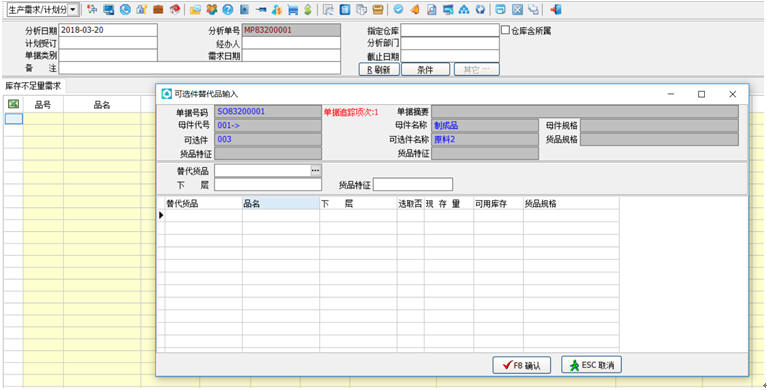Click the document preview magnifier icon
Image resolution: width=767 pixels, height=390 pixels.
tap(431, 9)
